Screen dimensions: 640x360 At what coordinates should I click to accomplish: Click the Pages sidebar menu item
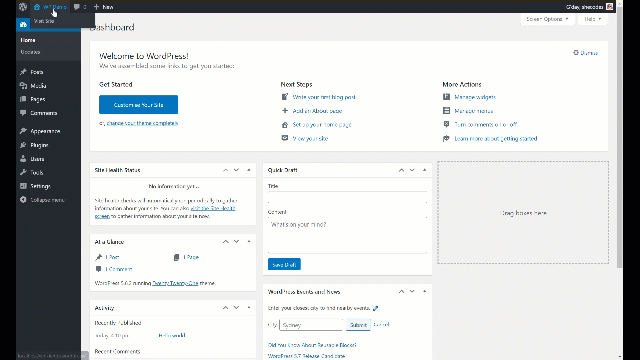[x=37, y=99]
